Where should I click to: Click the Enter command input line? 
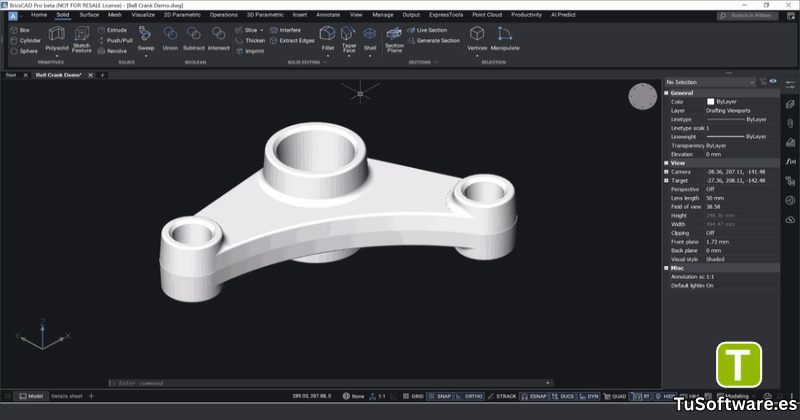tap(331, 383)
